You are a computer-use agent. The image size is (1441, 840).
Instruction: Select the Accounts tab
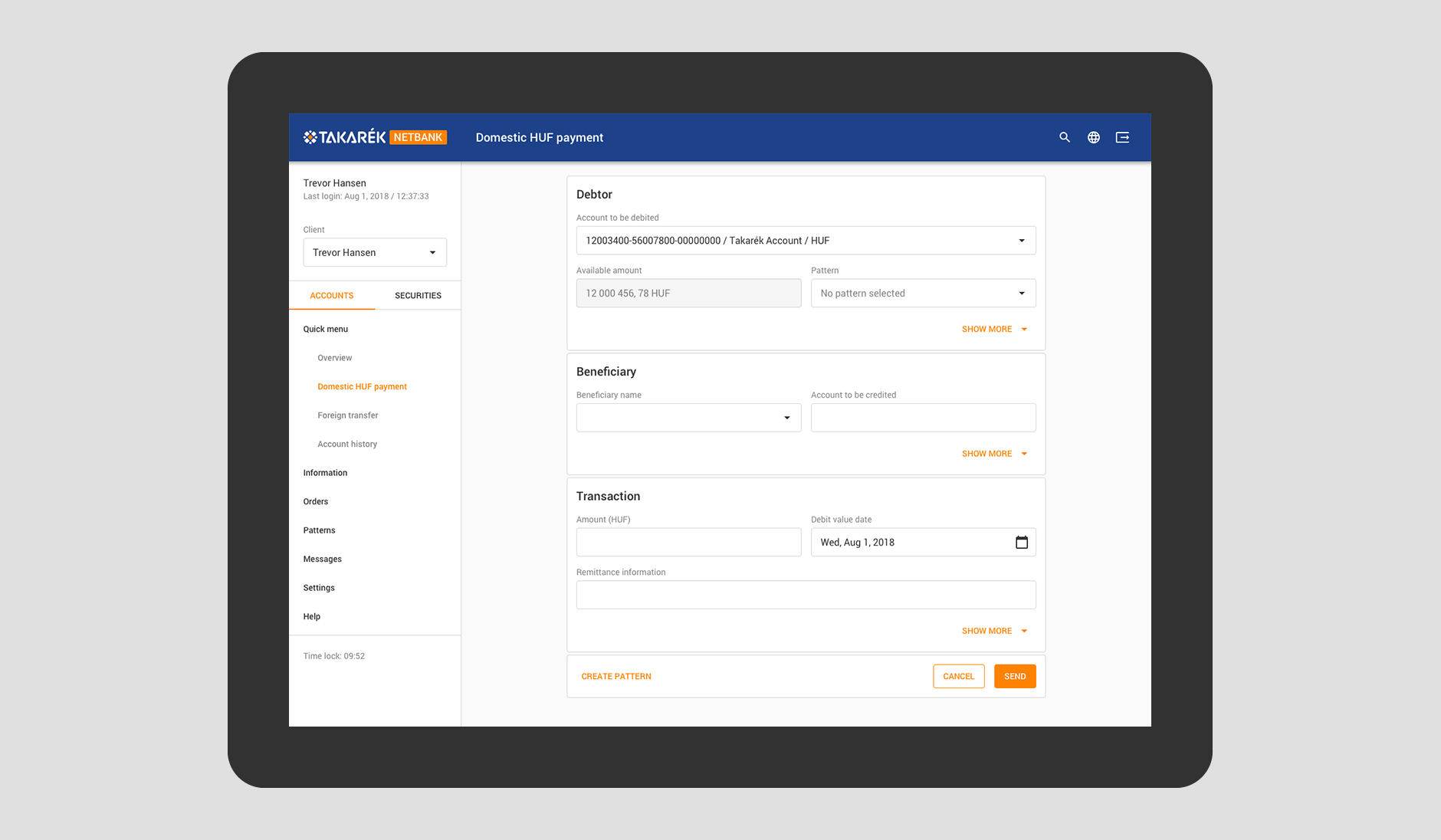332,296
